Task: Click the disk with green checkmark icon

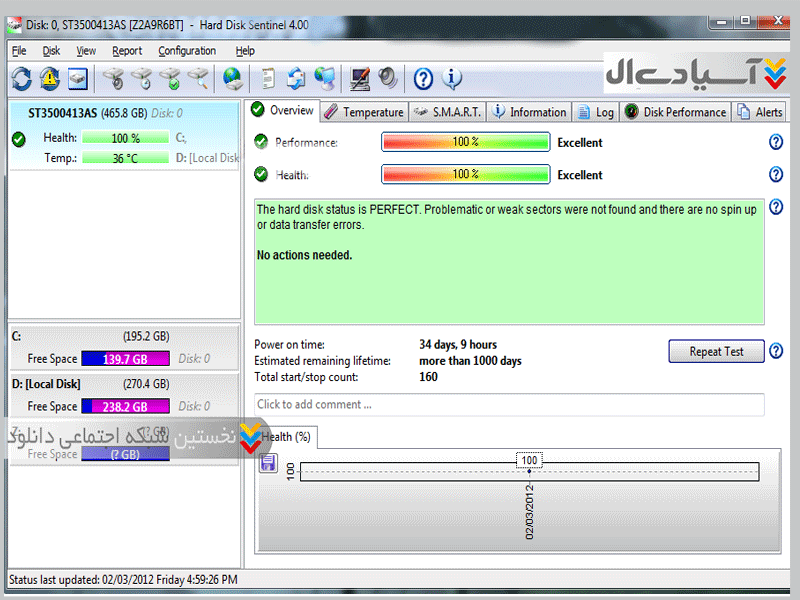Action: 171,78
